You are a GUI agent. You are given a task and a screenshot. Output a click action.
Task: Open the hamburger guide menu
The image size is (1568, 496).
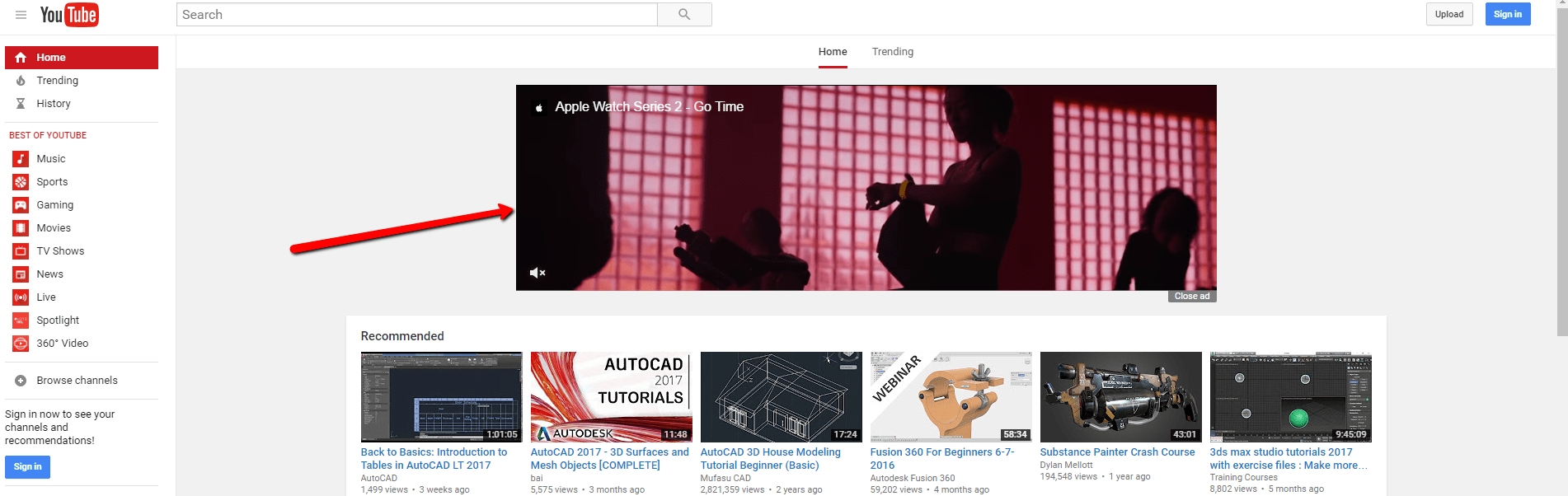tap(21, 15)
